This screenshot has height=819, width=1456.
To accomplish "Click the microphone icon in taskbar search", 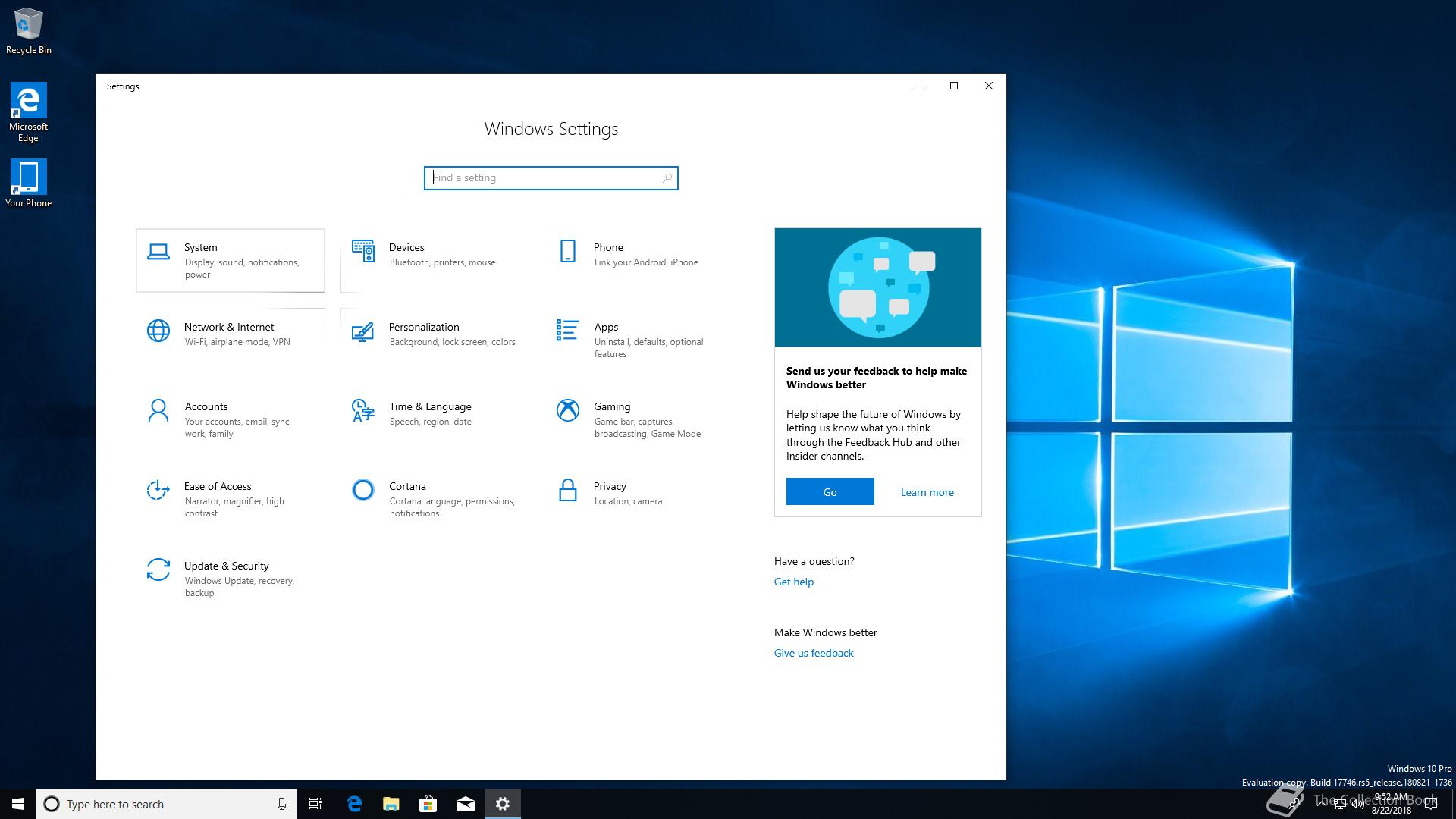I will point(281,804).
